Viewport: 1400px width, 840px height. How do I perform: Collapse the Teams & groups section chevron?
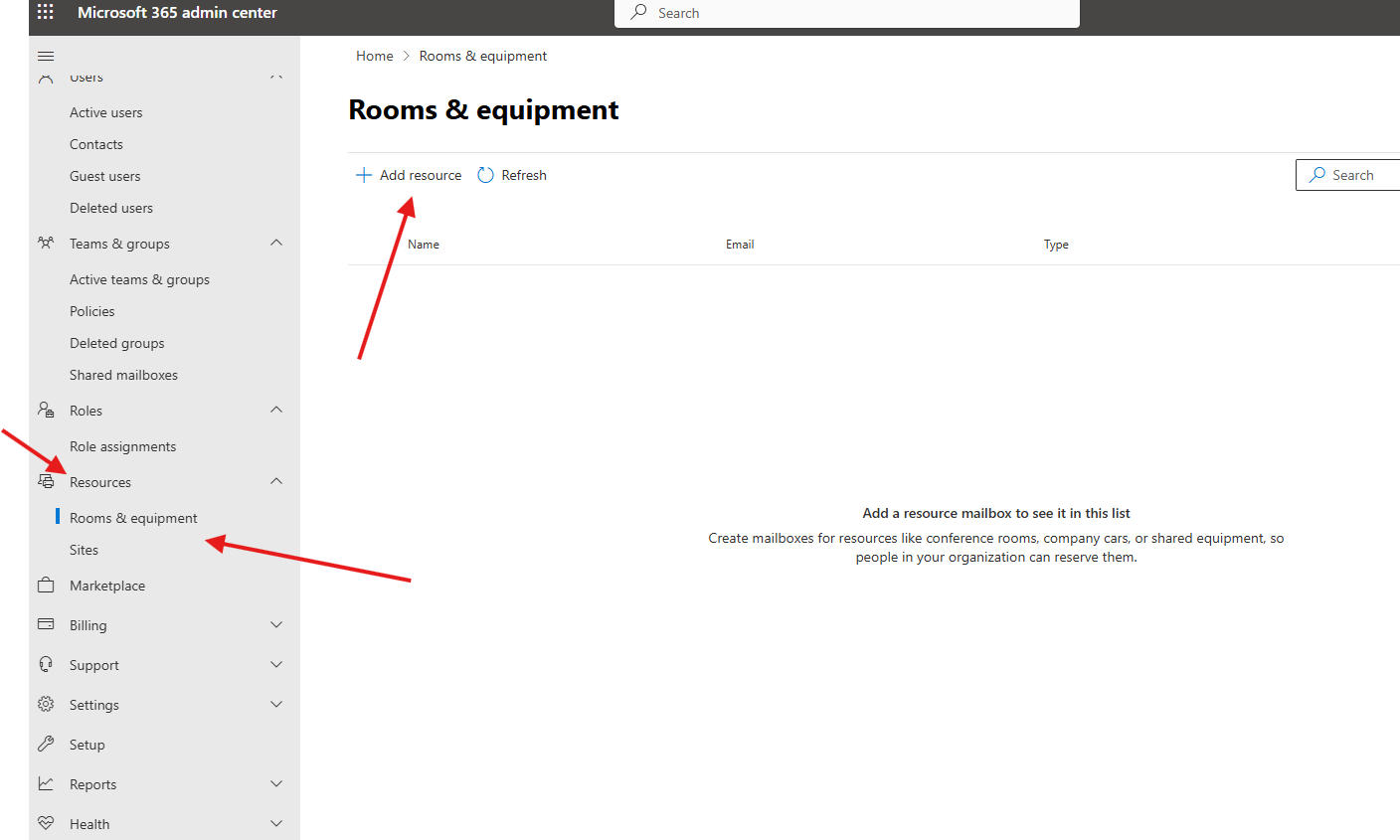tap(276, 244)
